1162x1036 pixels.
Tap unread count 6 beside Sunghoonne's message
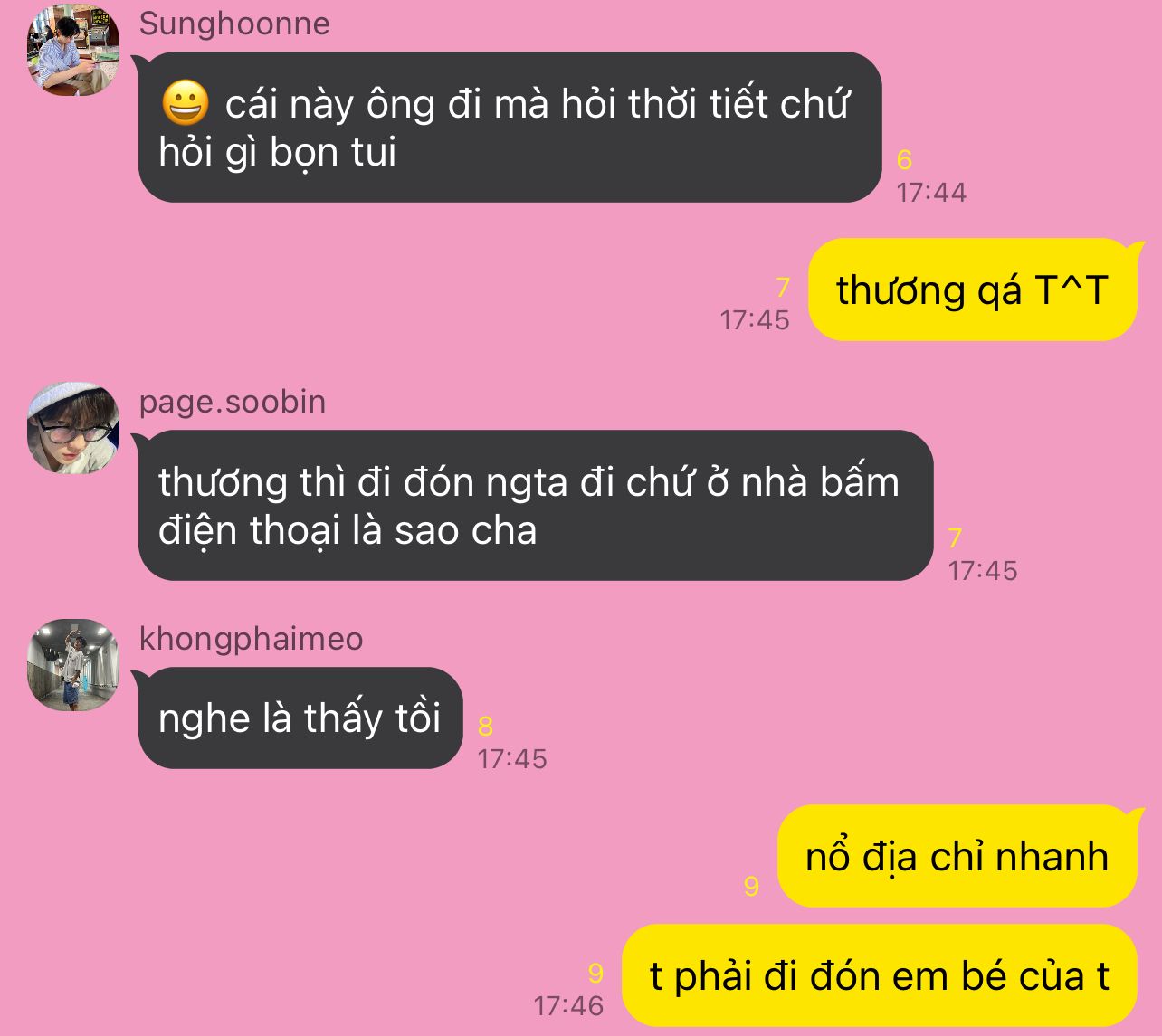[904, 160]
